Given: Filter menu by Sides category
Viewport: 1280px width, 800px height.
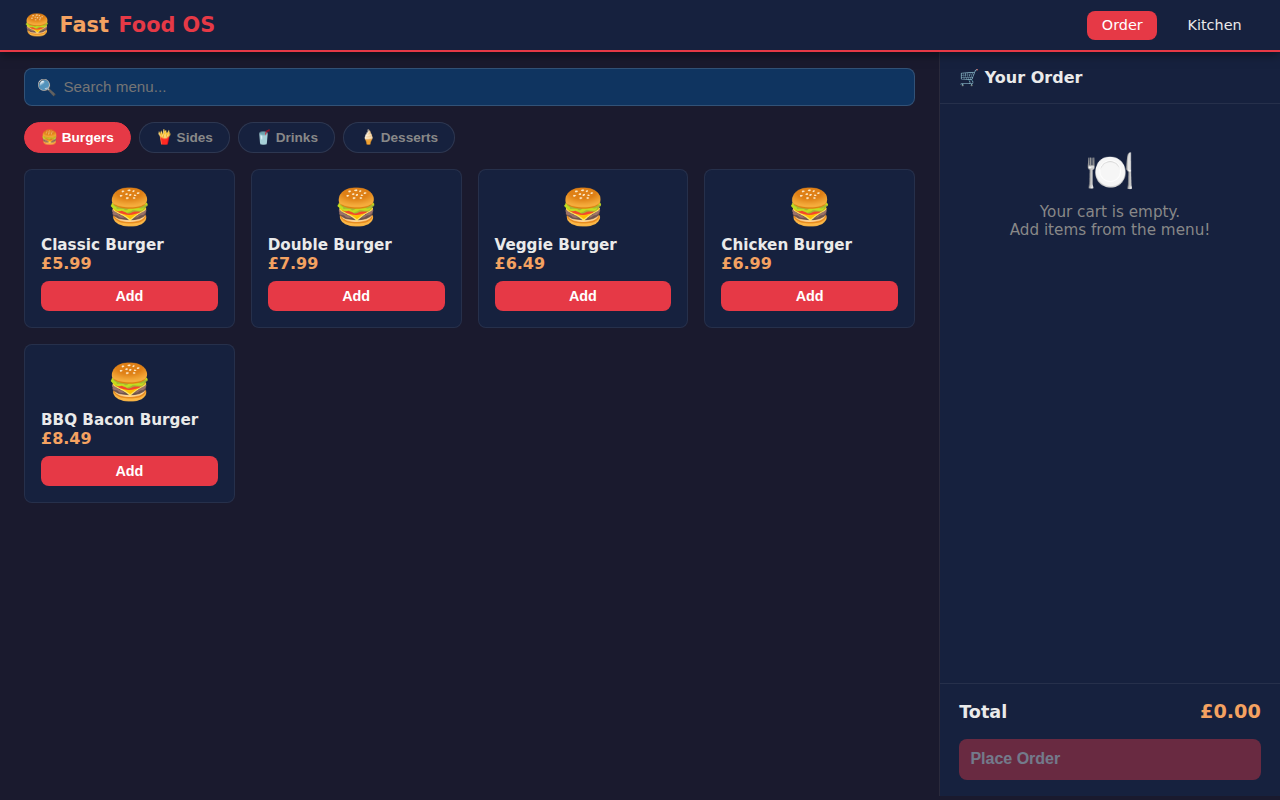Looking at the screenshot, I should tap(184, 137).
